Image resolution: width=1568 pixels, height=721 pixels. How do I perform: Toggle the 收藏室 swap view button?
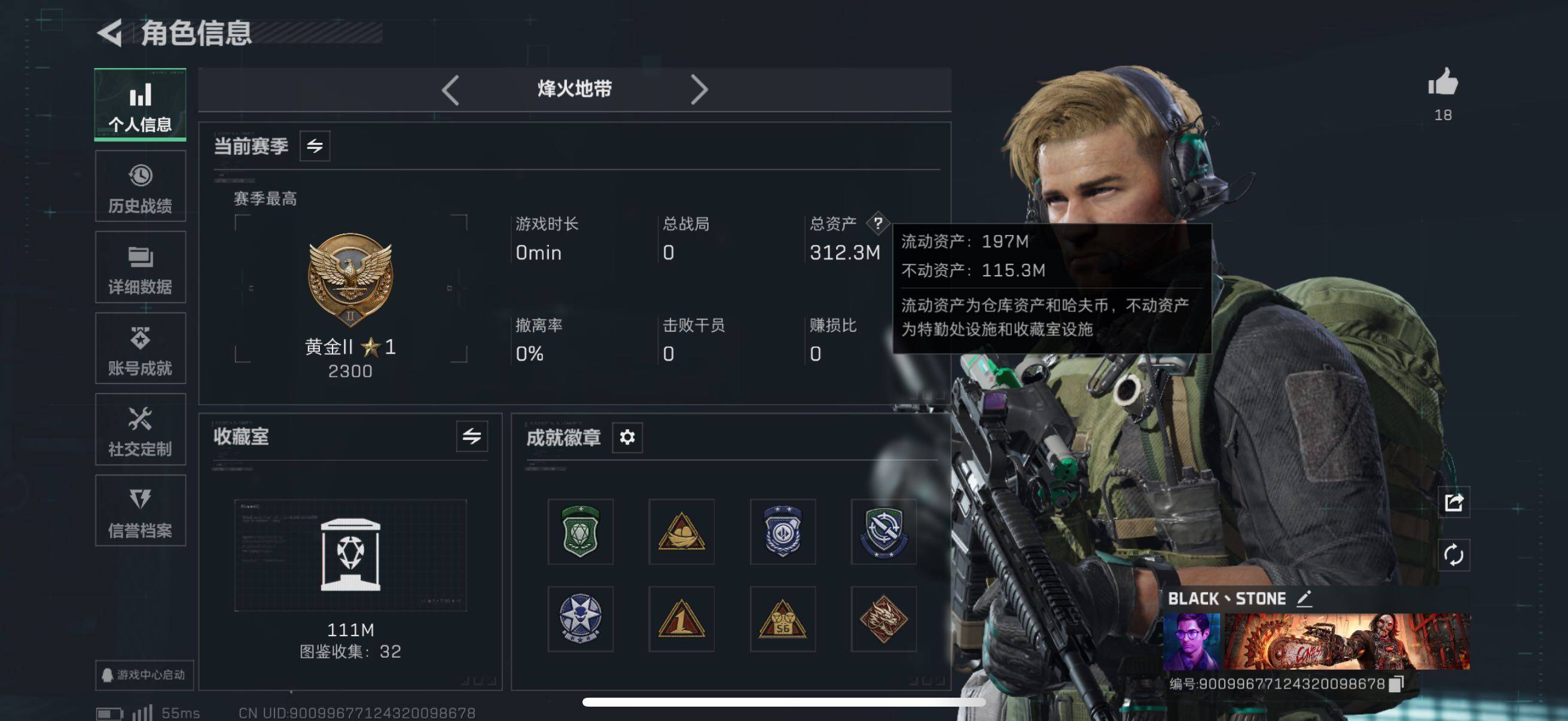472,436
